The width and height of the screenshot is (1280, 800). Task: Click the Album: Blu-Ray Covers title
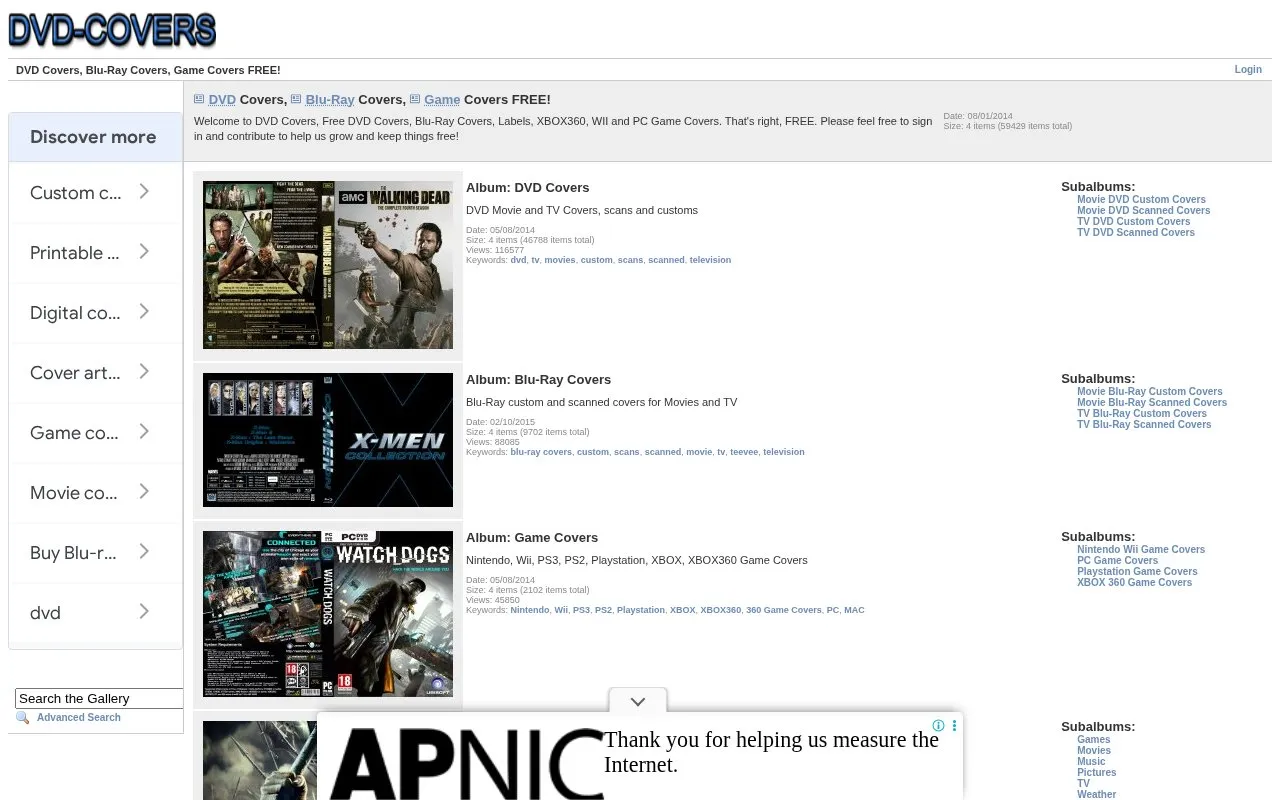coord(538,380)
